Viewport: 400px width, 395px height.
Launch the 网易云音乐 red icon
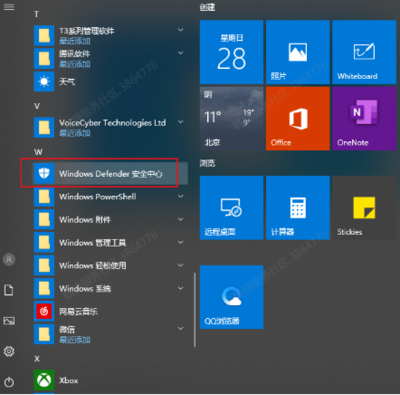44,311
